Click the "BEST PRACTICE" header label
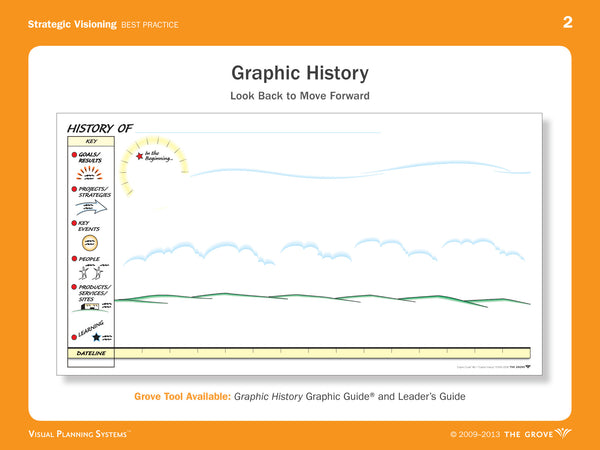This screenshot has width=600, height=450. [150, 25]
